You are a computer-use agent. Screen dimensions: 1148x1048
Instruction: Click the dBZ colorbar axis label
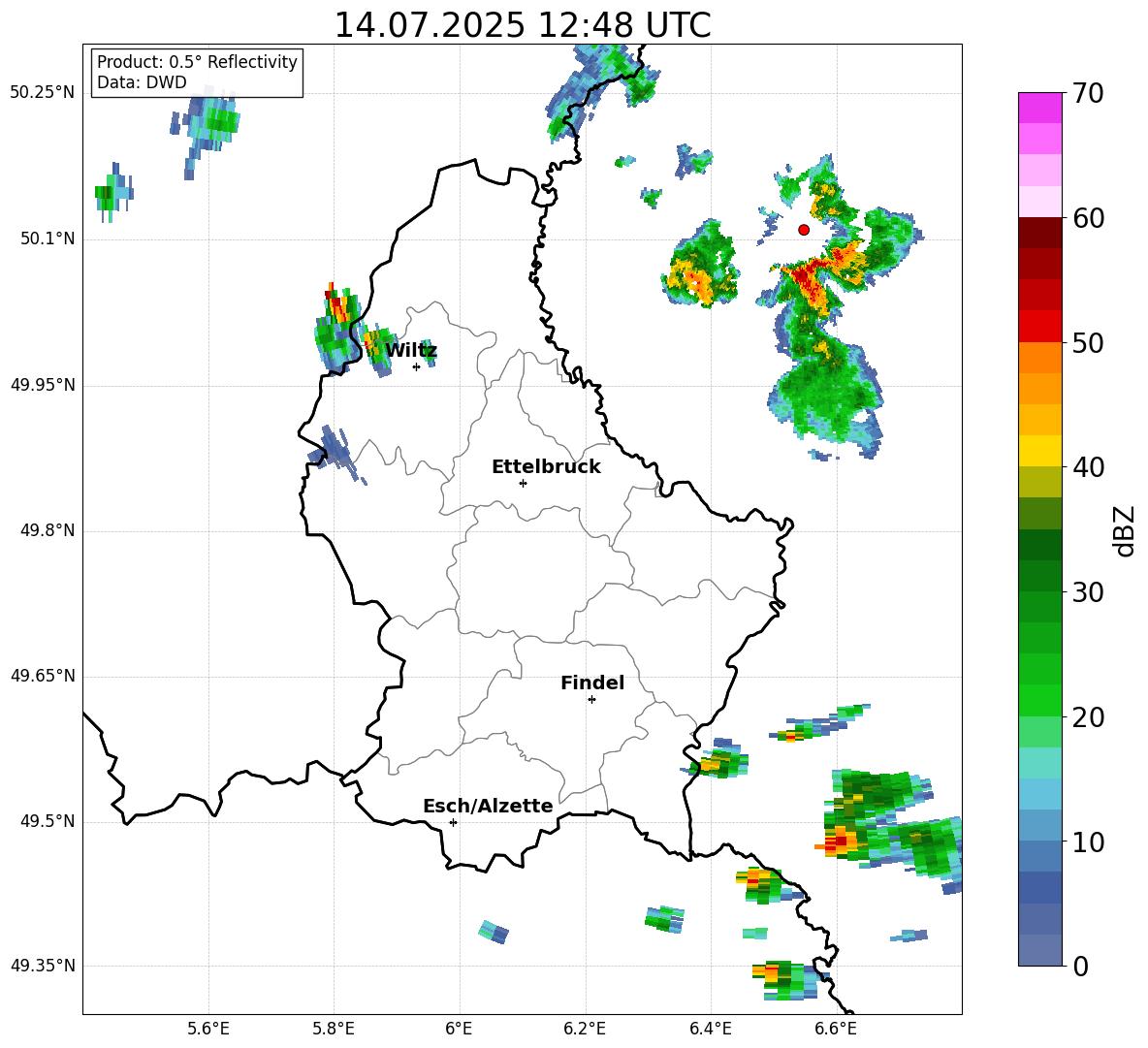pyautogui.click(x=1124, y=530)
